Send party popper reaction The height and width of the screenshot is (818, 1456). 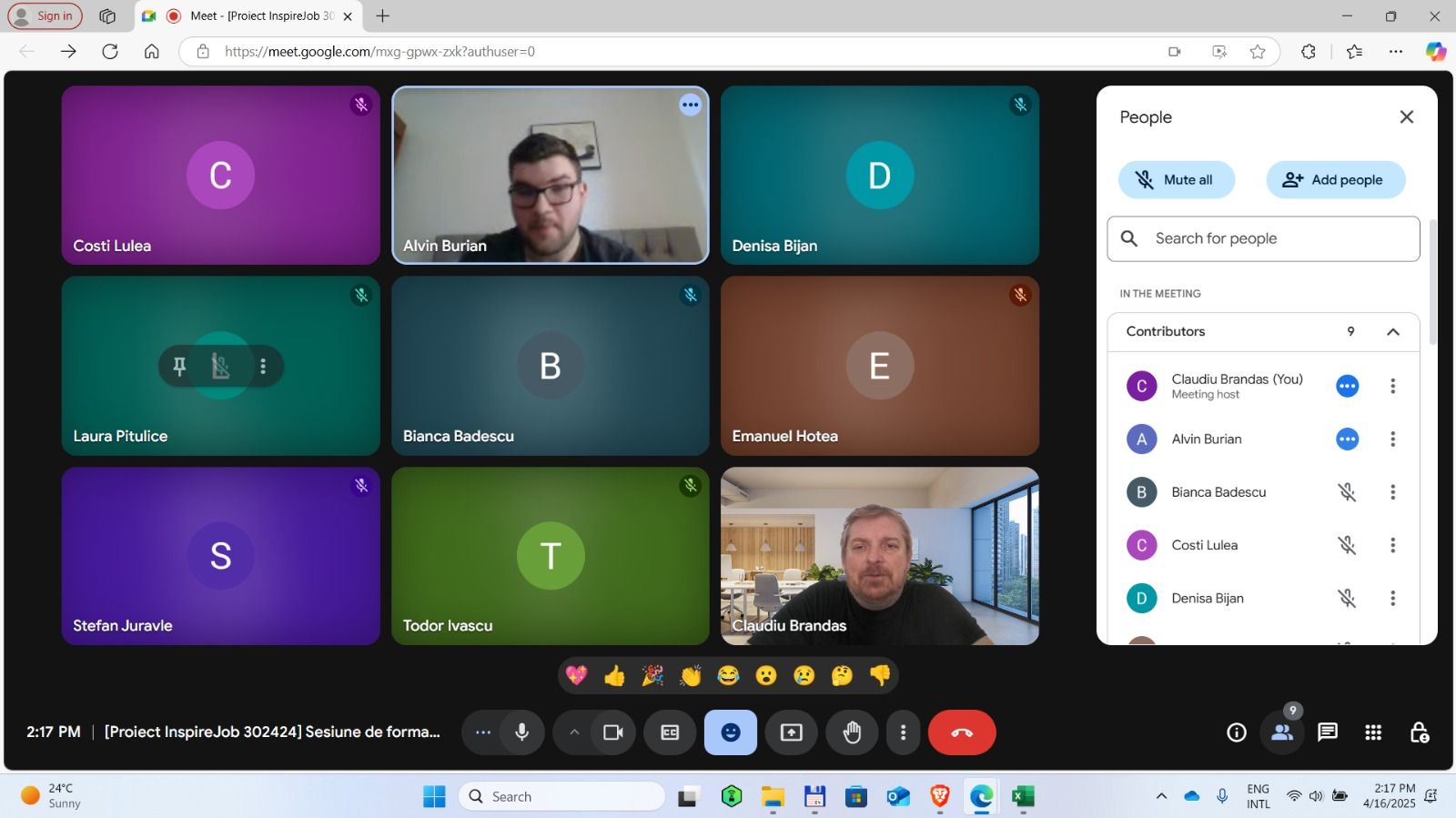652,675
